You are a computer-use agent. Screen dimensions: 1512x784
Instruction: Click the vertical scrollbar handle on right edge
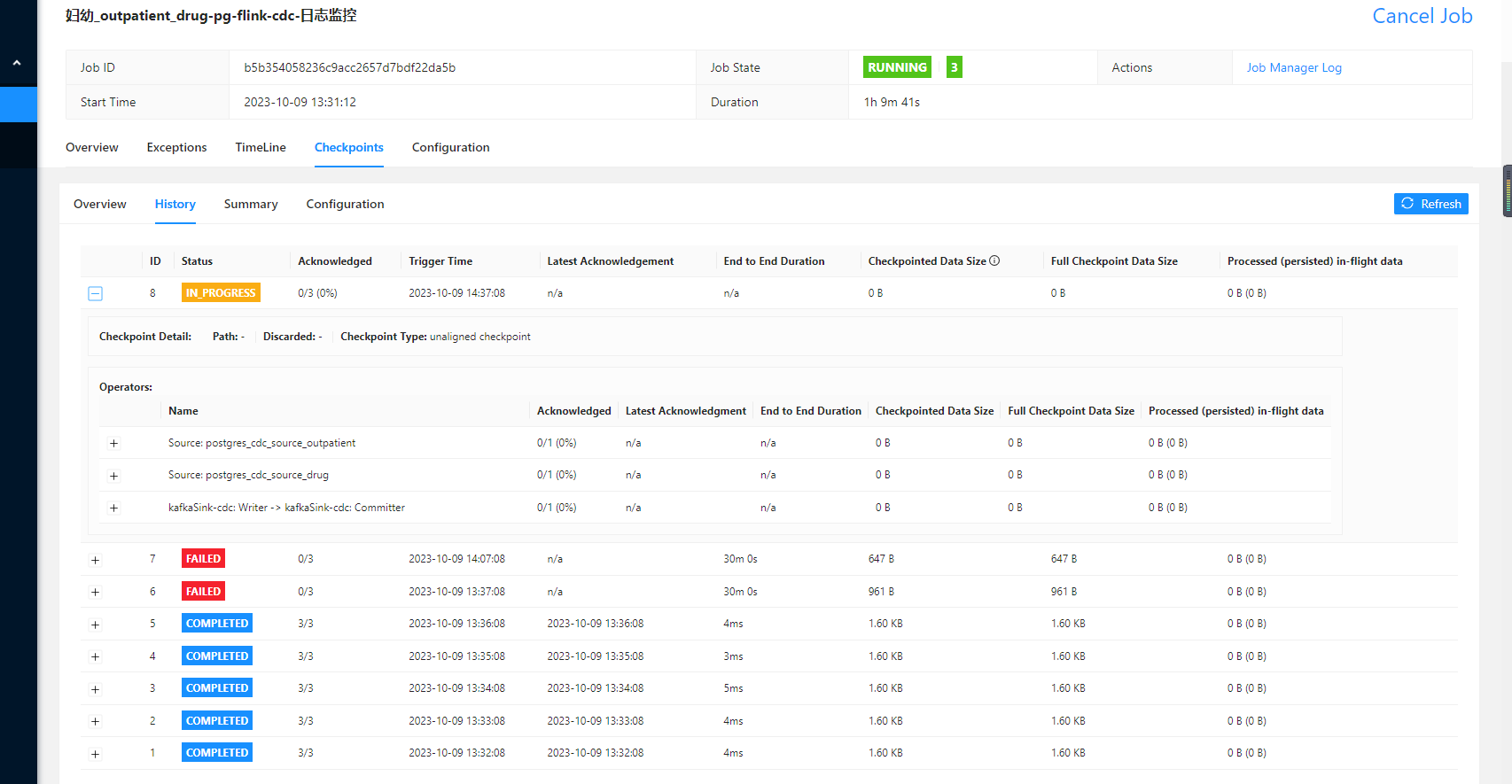pos(1507,190)
